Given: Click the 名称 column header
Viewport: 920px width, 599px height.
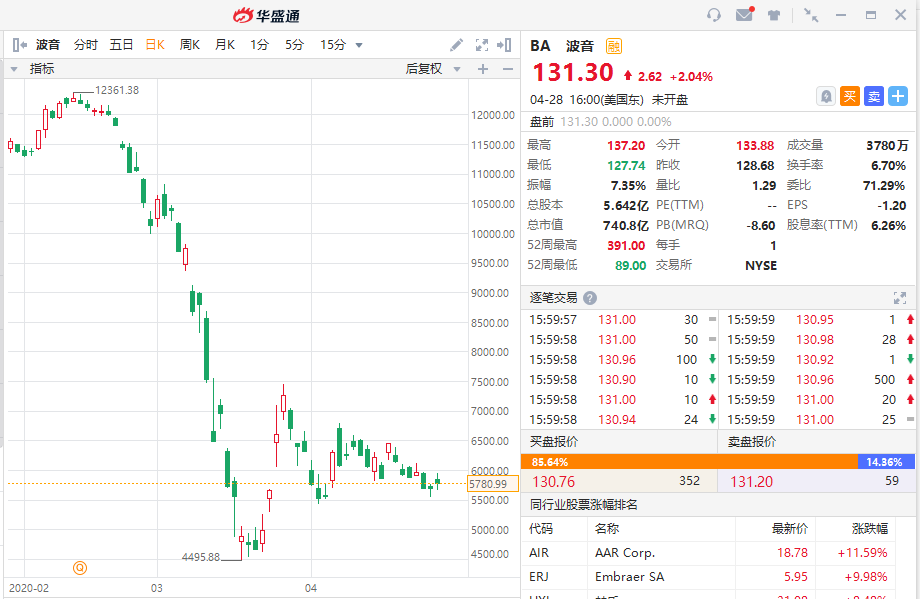Looking at the screenshot, I should [x=607, y=529].
